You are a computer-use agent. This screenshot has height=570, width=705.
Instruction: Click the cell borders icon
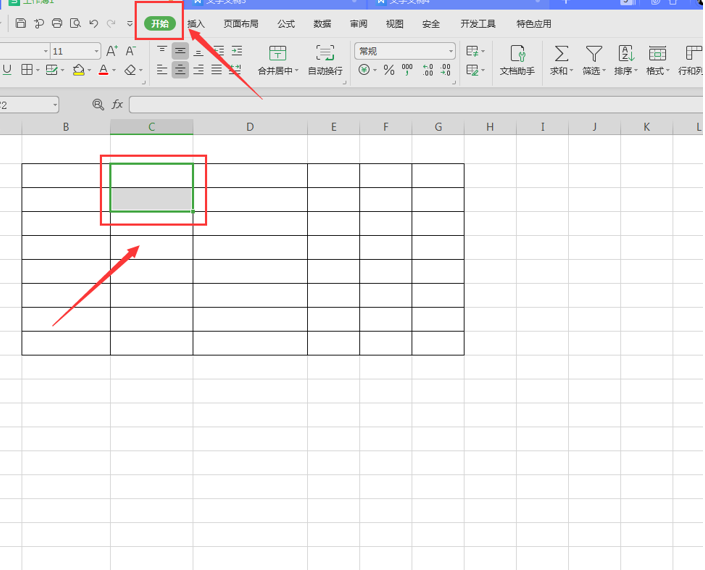coord(27,70)
